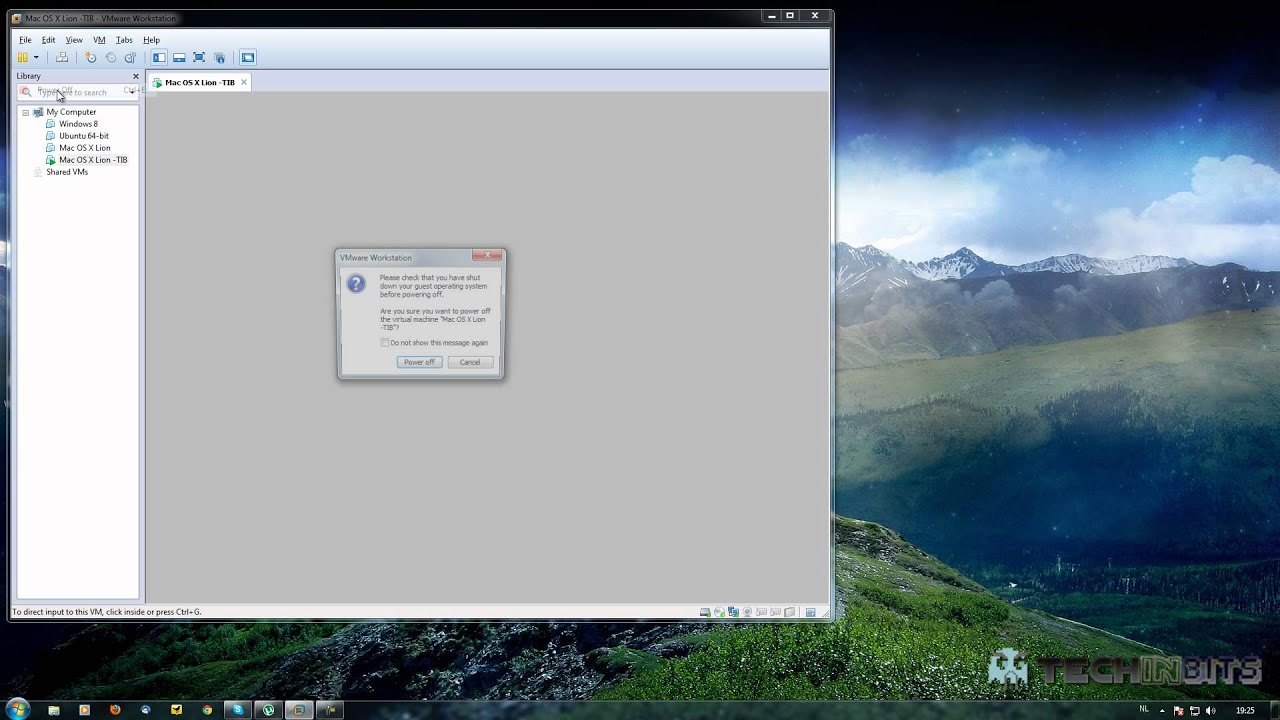1280x720 pixels.
Task: Click the Power off button
Action: coord(419,362)
